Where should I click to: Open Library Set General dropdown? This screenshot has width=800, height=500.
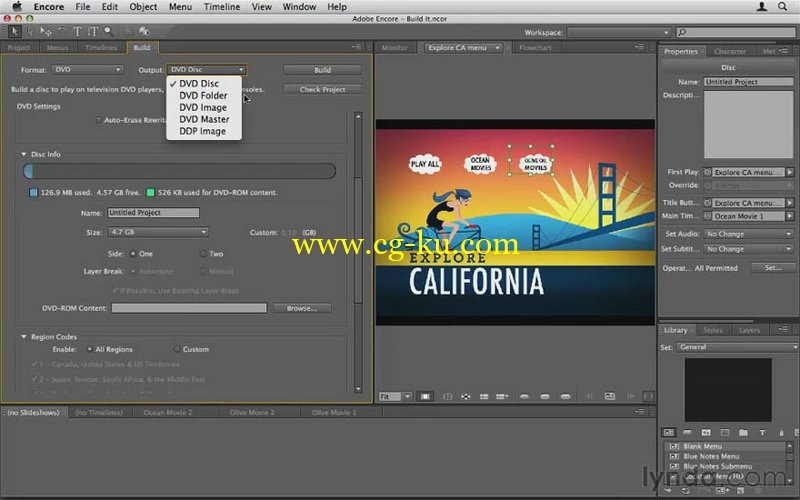[737, 347]
